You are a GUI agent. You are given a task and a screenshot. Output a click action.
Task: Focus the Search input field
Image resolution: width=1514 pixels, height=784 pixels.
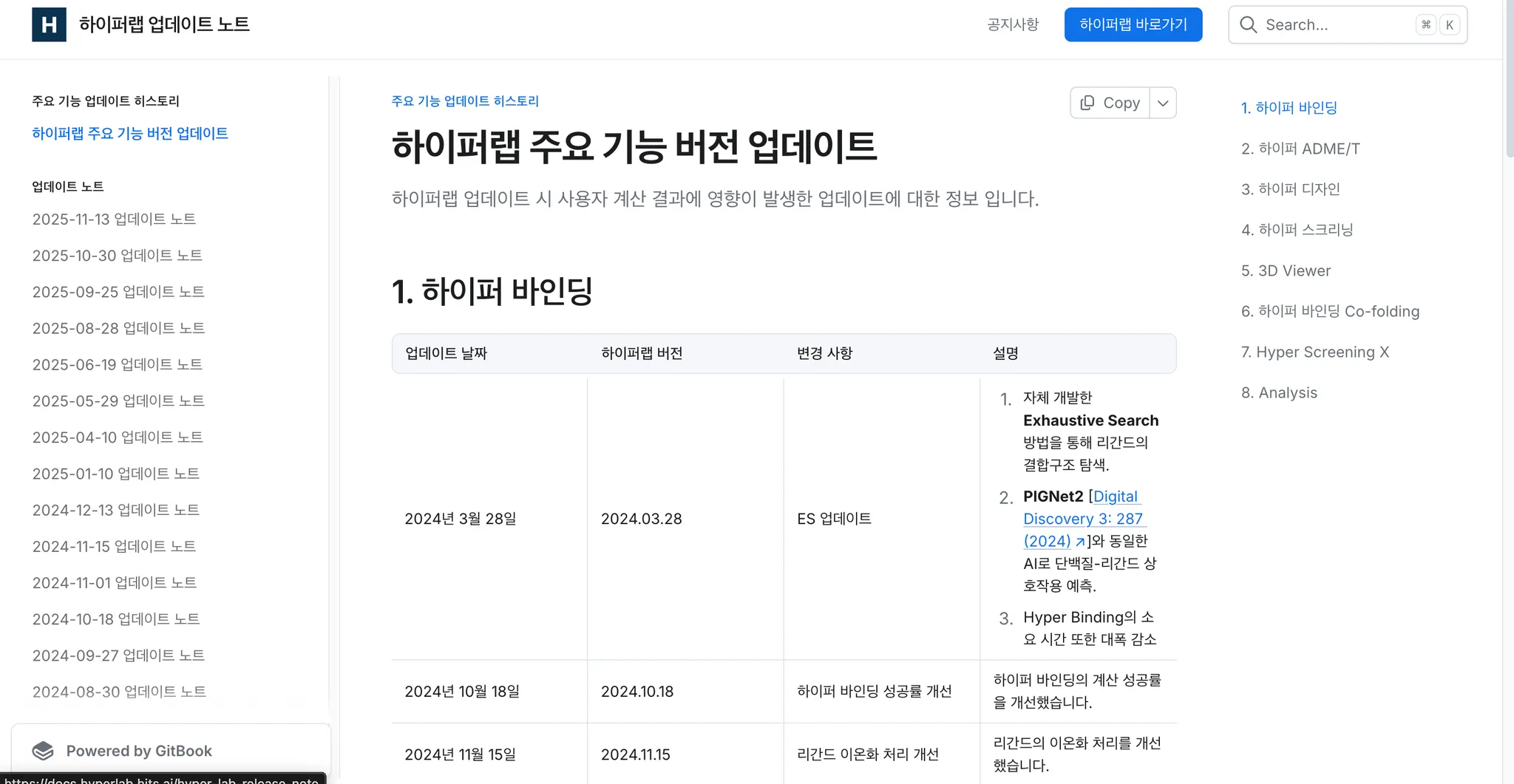[x=1348, y=24]
